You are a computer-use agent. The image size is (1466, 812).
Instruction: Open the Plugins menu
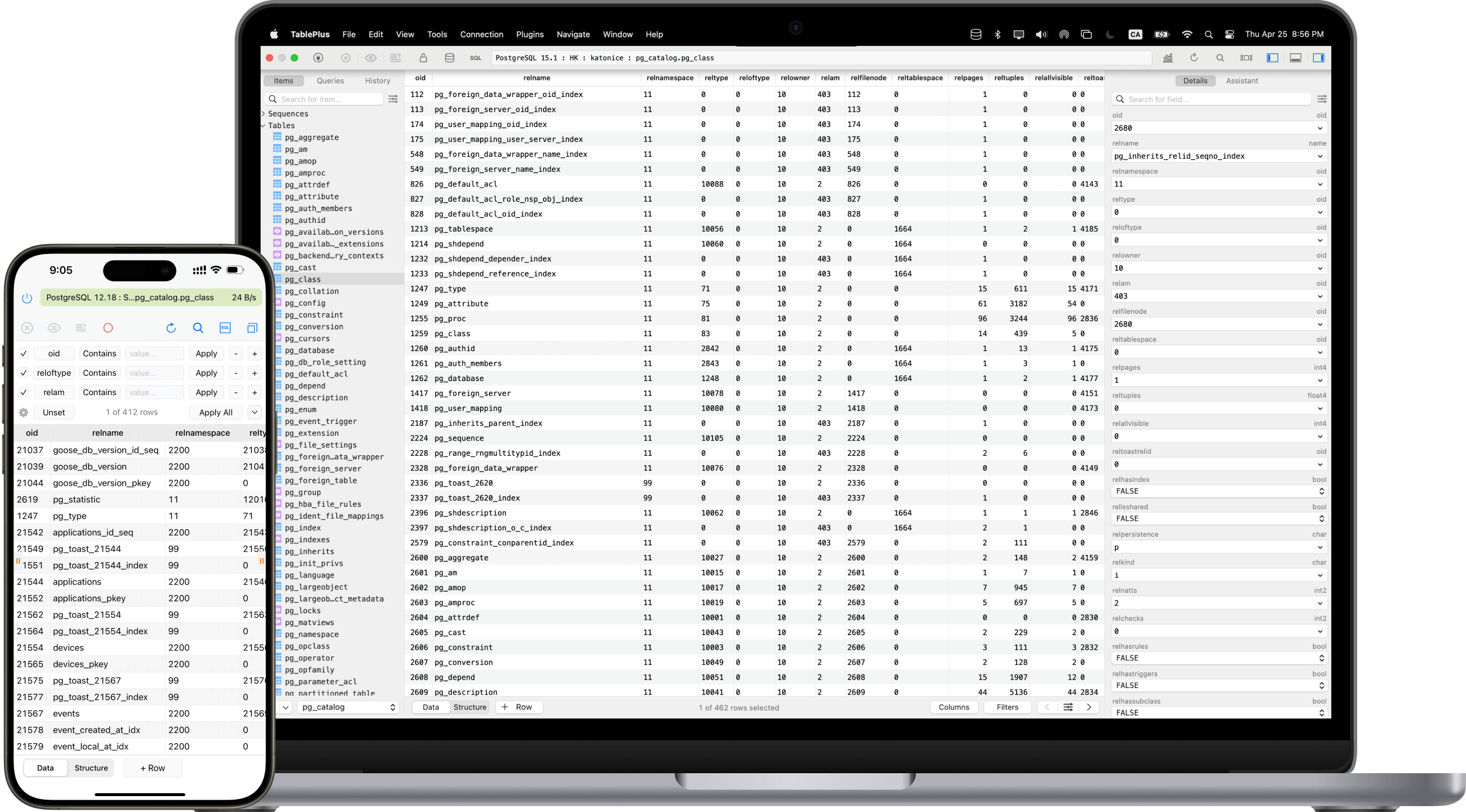tap(529, 34)
